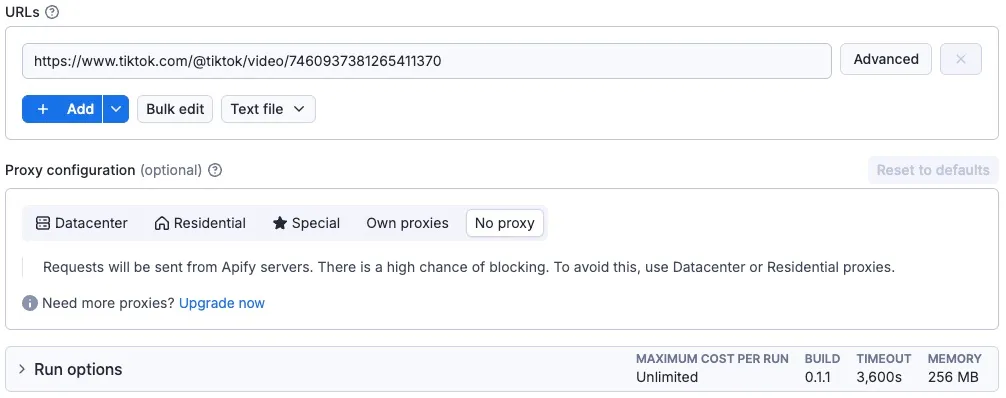
Task: Choose the No proxy option
Action: coord(505,223)
